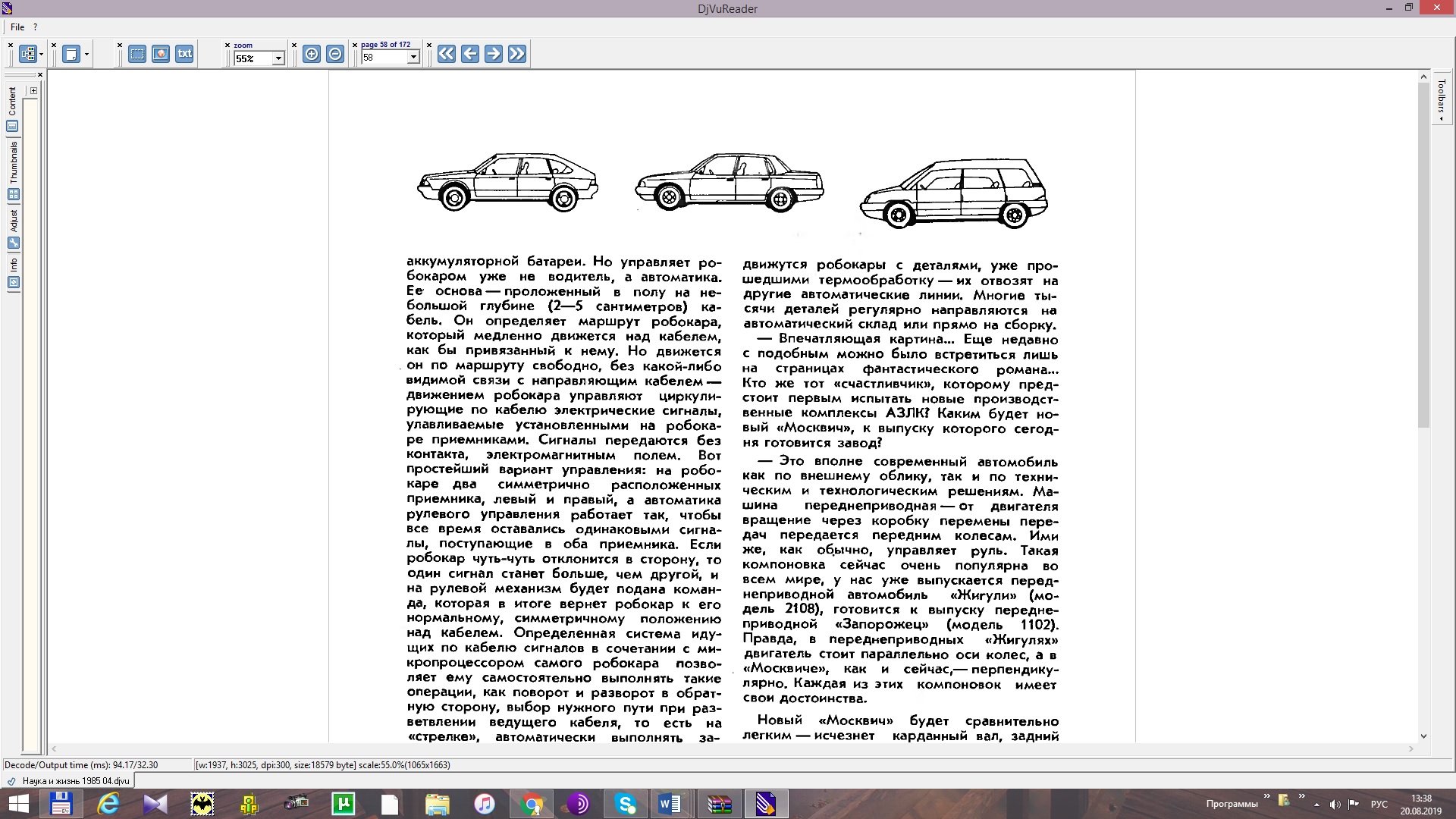
Task: Click the zoom out minus icon
Action: (x=335, y=54)
